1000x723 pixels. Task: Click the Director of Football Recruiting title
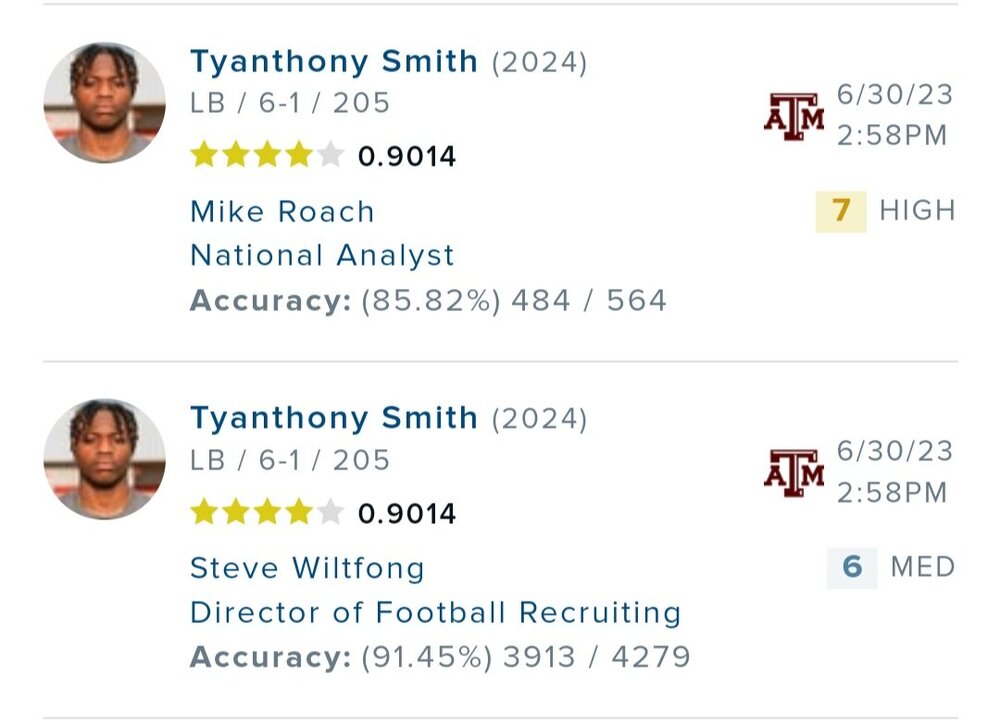[435, 612]
